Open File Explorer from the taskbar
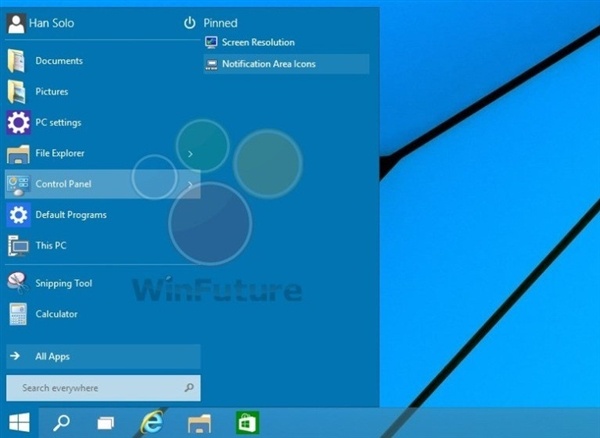Screen dimensions: 600x438 (x=199, y=423)
